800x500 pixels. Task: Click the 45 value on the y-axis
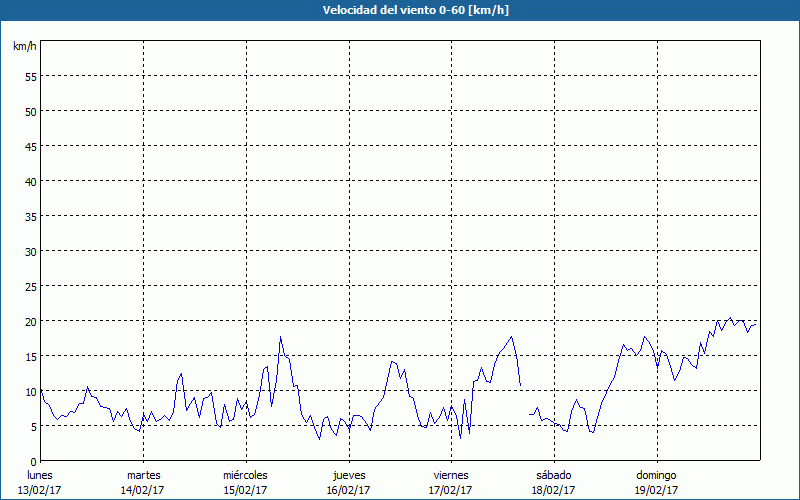point(30,146)
